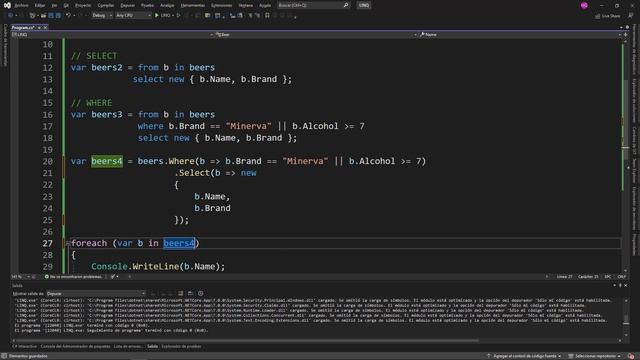Close the Program.cs tab
This screenshot has width=640, height=360.
coord(45,27)
